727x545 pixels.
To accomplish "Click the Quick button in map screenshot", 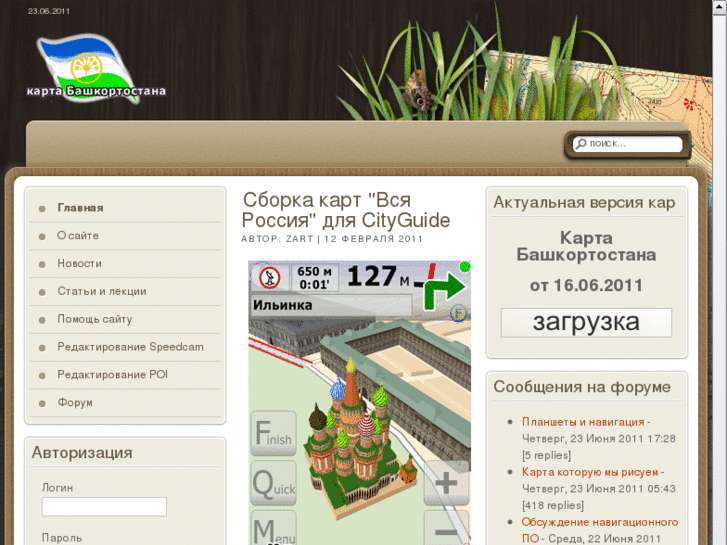I will coord(274,483).
